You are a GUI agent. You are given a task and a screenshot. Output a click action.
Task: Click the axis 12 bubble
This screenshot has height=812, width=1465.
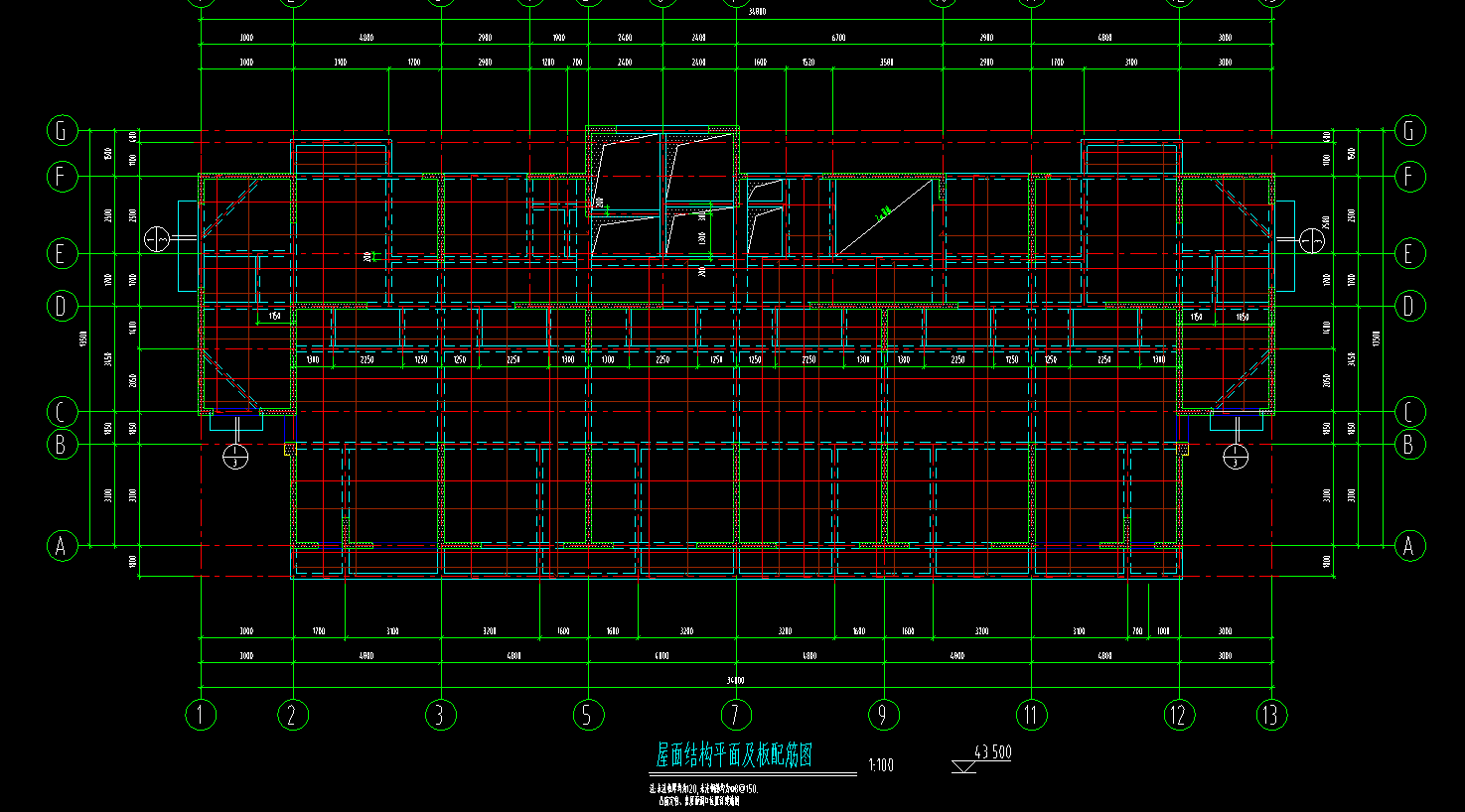[x=1179, y=715]
